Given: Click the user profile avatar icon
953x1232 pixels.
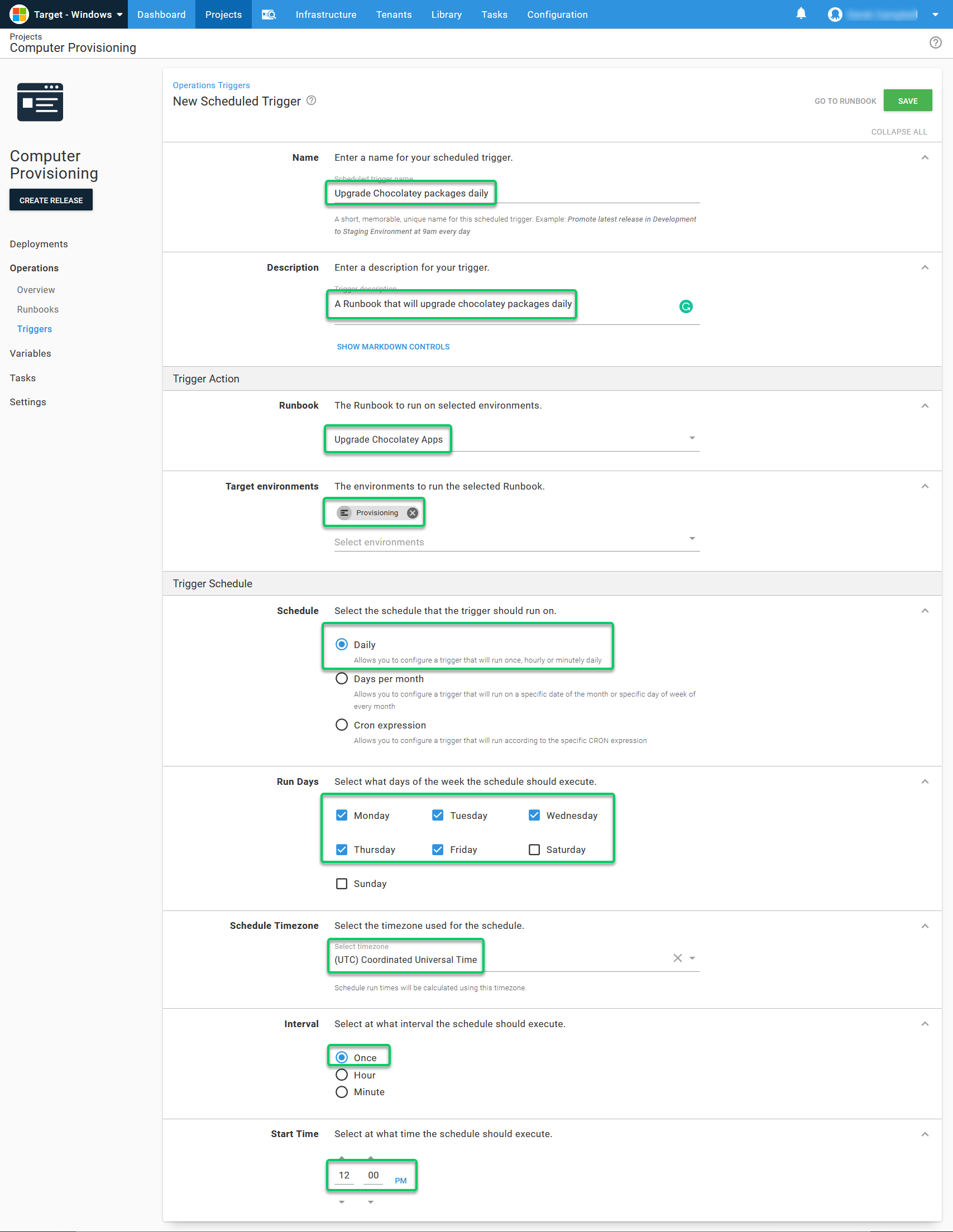Looking at the screenshot, I should tap(835, 15).
